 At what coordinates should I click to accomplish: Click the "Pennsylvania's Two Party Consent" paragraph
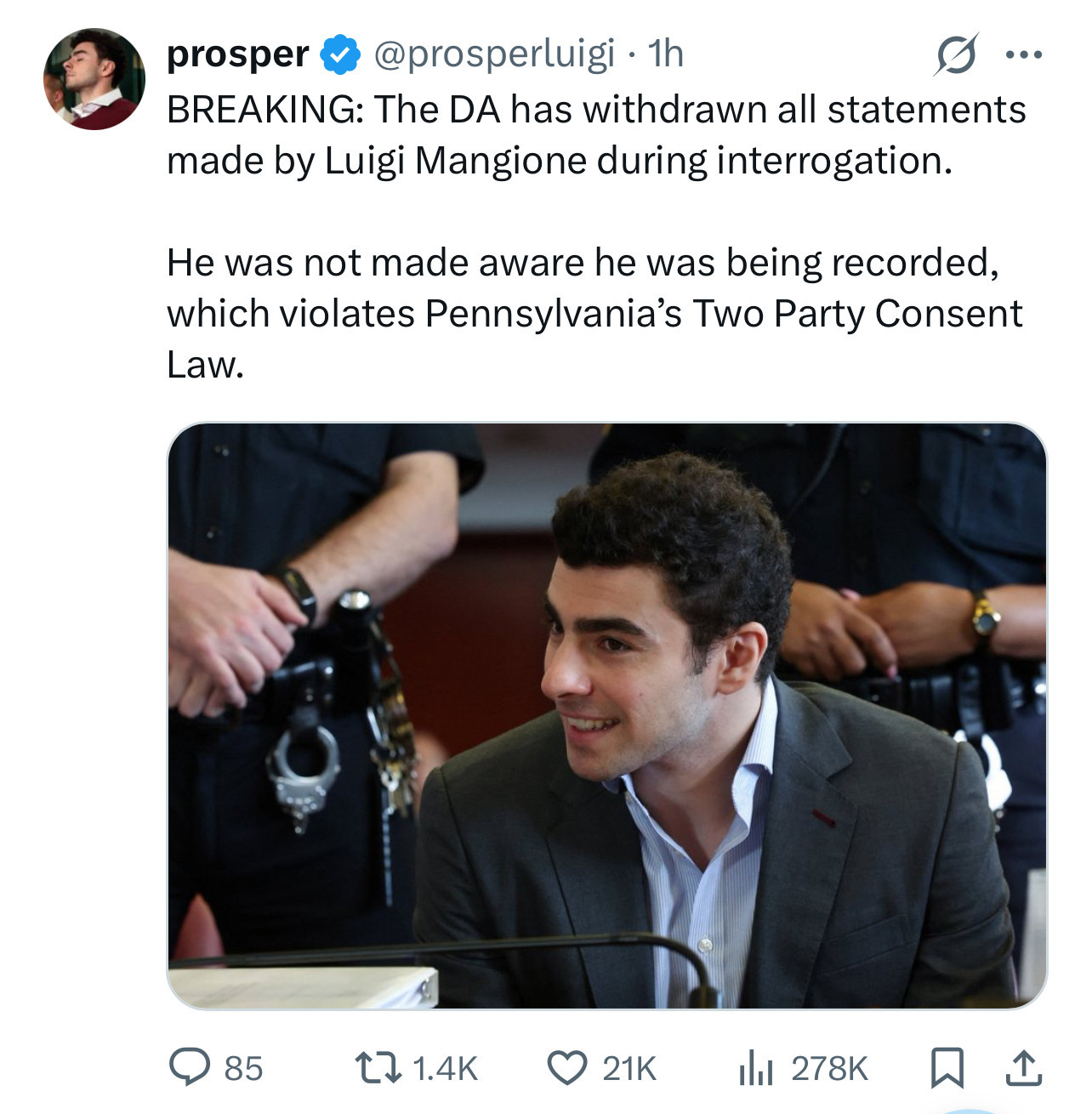[x=594, y=313]
